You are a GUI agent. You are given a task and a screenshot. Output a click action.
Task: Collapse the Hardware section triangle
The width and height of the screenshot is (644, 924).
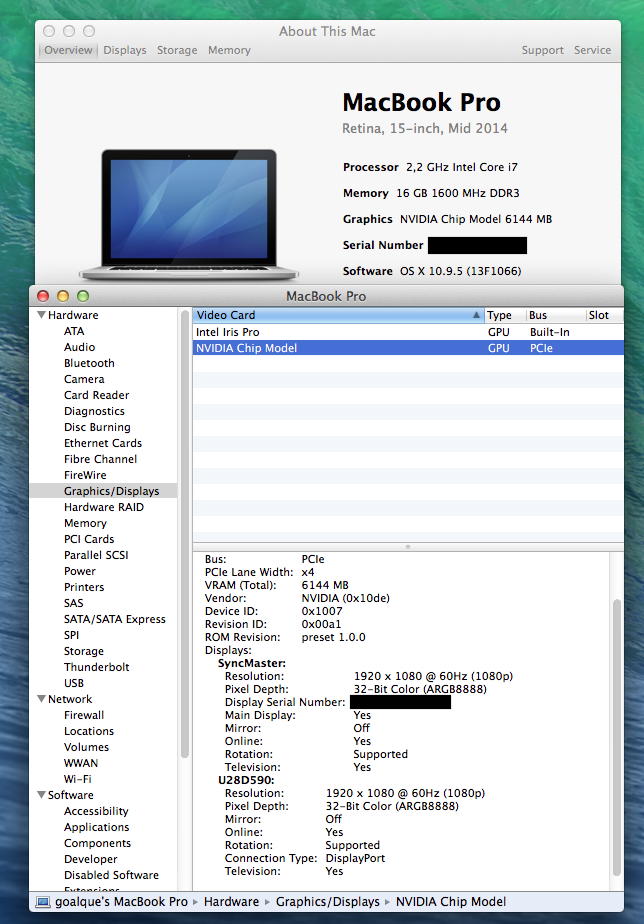click(41, 315)
